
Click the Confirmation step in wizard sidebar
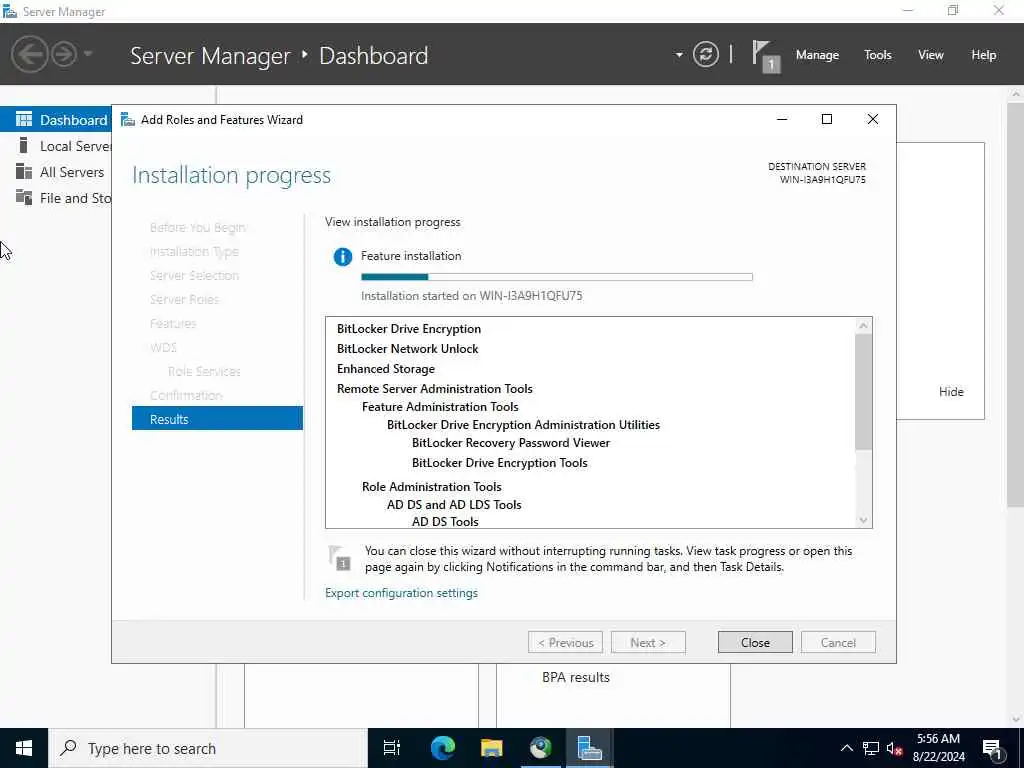pos(186,395)
